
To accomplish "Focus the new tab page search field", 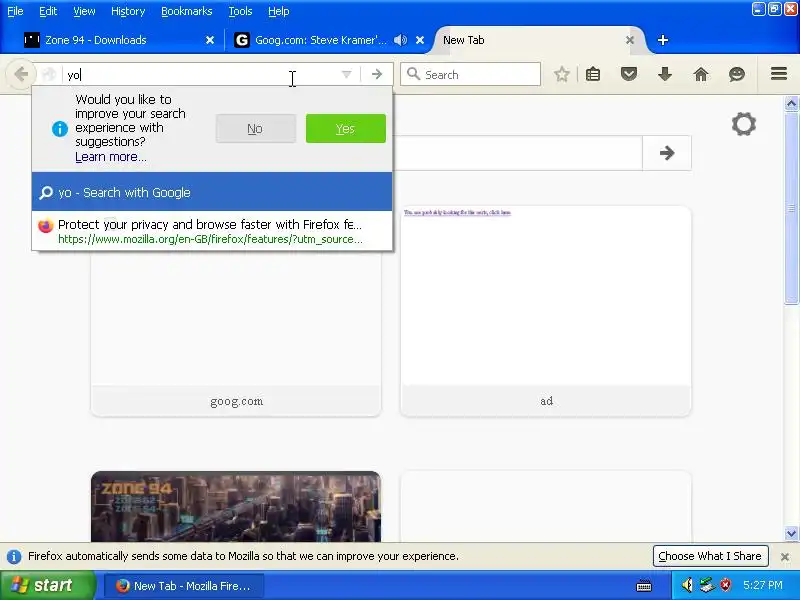I will pos(516,153).
